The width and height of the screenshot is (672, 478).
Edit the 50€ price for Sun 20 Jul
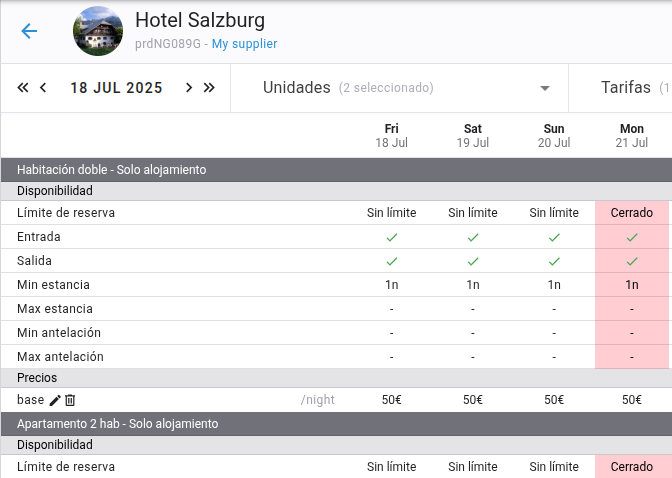554,400
